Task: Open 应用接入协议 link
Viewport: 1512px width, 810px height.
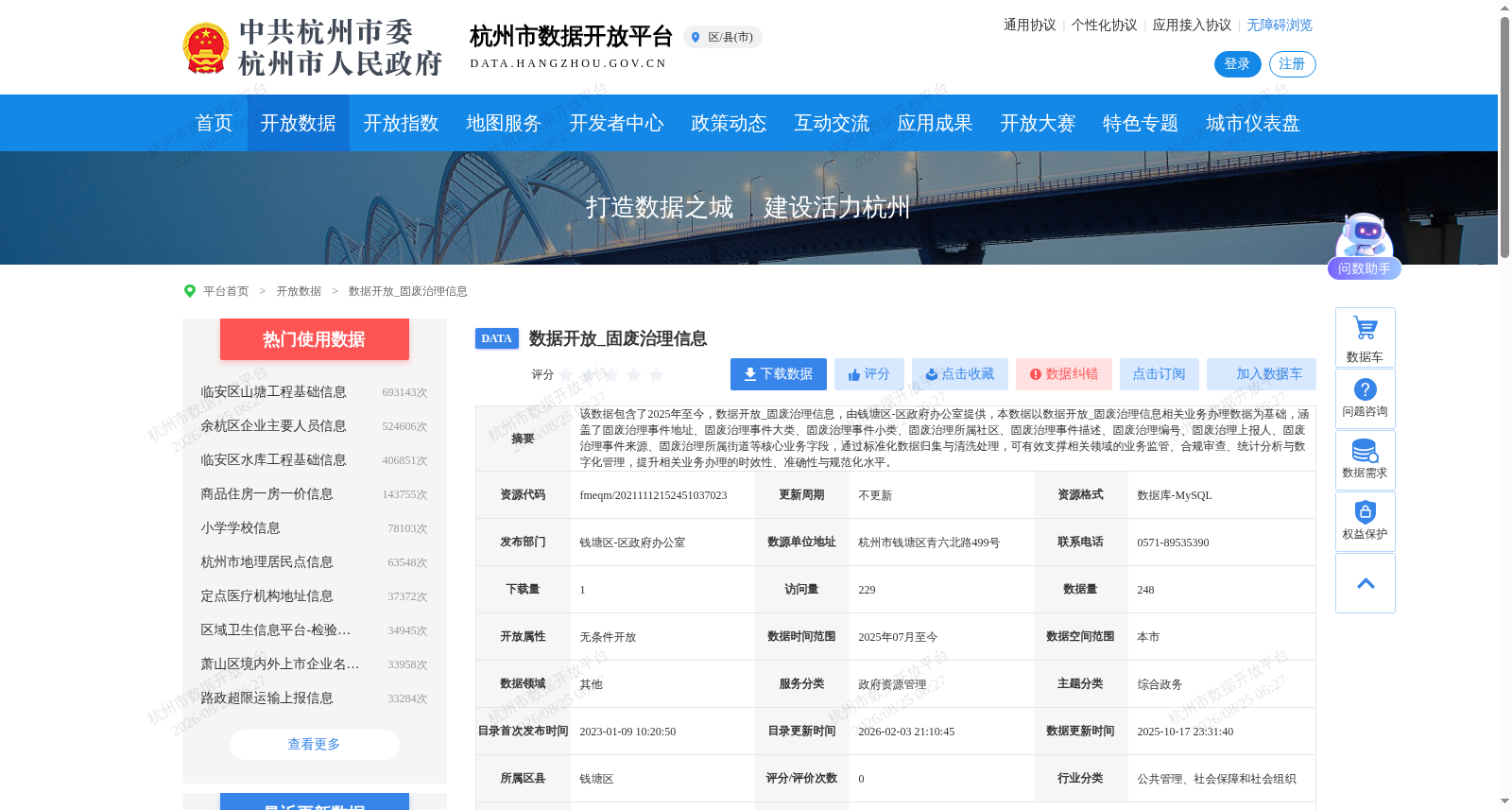Action: click(1193, 26)
